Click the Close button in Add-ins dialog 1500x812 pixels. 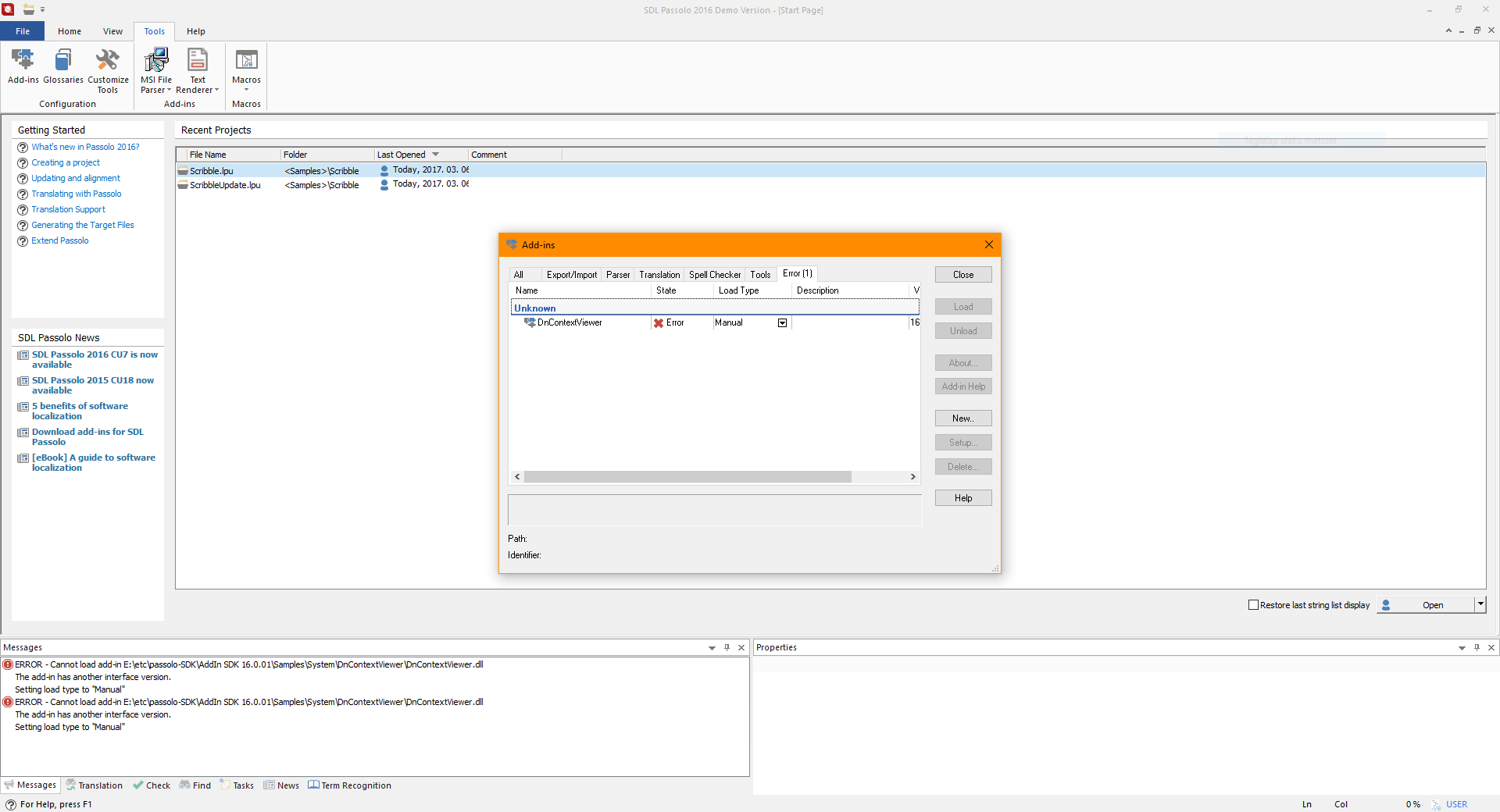pyautogui.click(x=963, y=275)
